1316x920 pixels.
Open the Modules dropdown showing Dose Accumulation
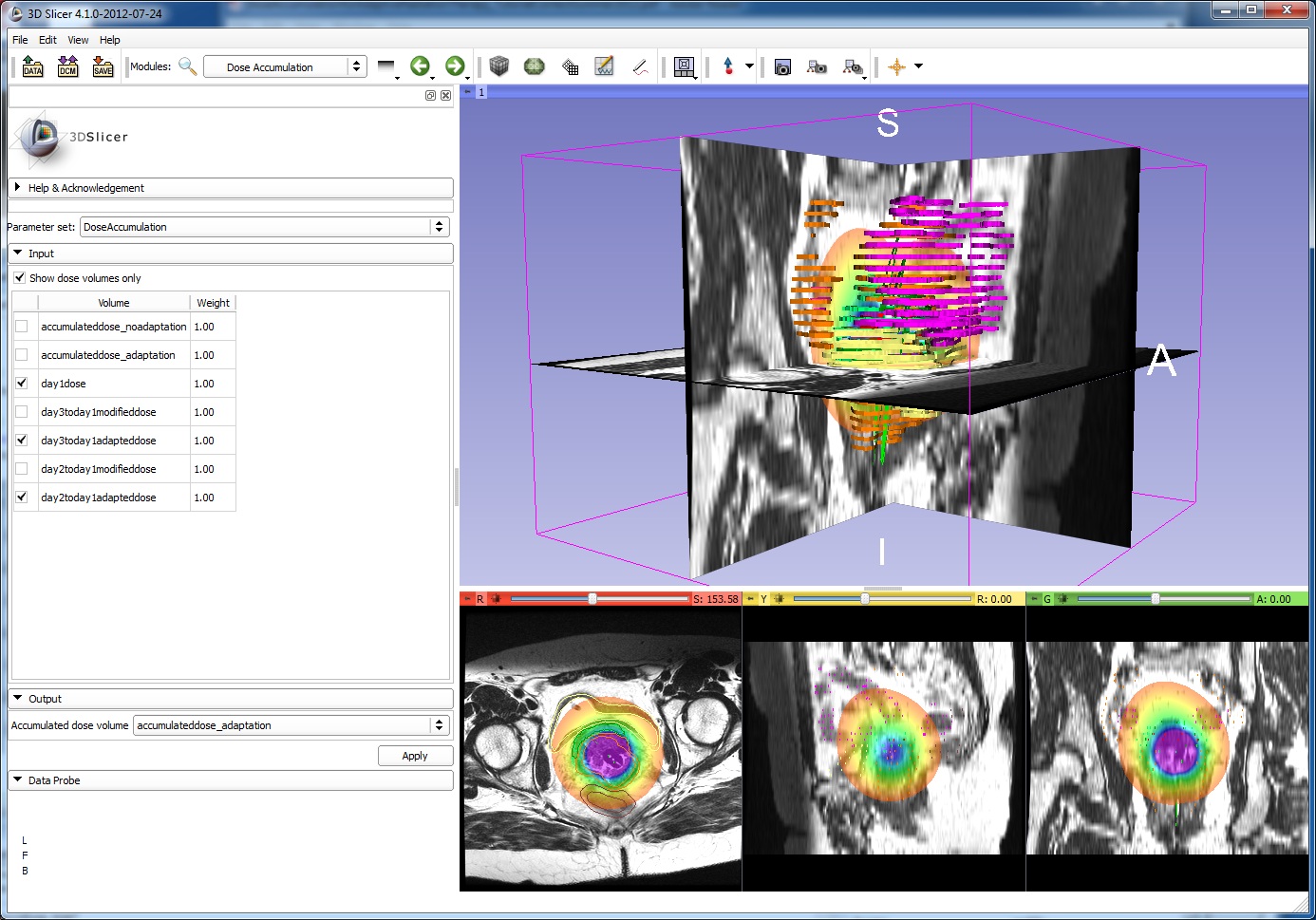click(x=285, y=66)
